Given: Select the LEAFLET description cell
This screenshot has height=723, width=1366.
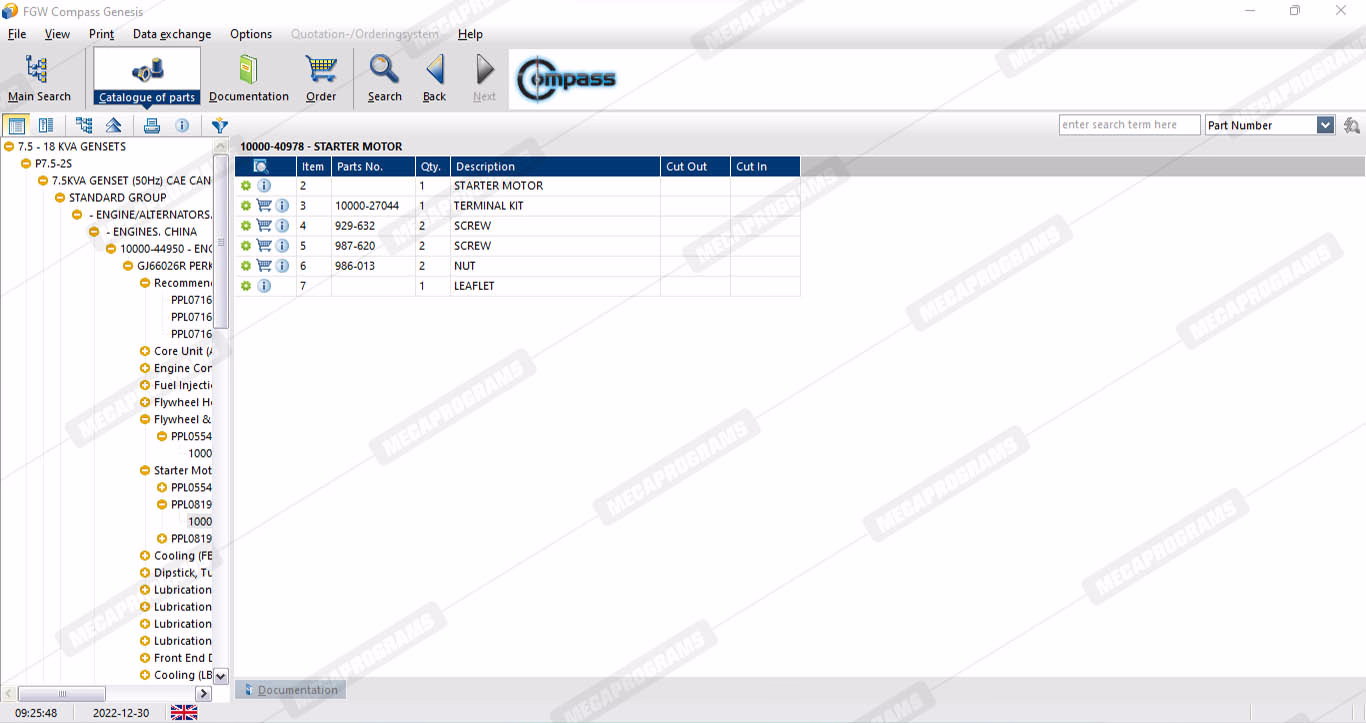Looking at the screenshot, I should point(555,286).
